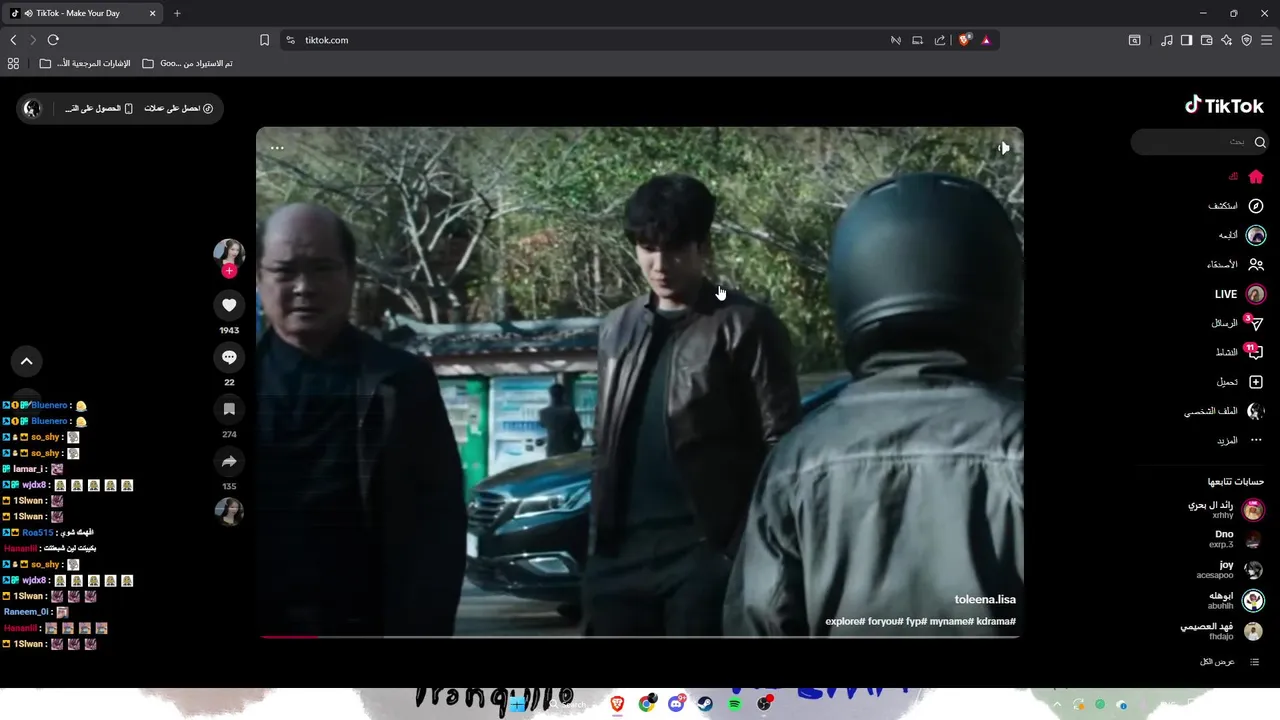This screenshot has height=720, width=1280.
Task: Open the video creator's avatar
Action: (x=229, y=253)
